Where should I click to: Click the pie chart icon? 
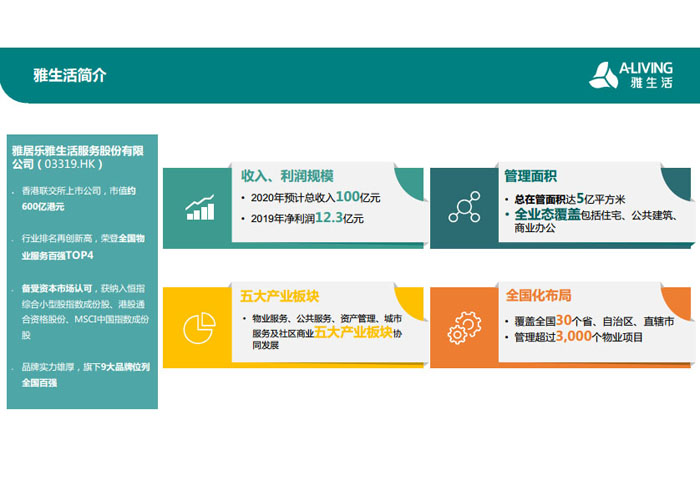200,329
